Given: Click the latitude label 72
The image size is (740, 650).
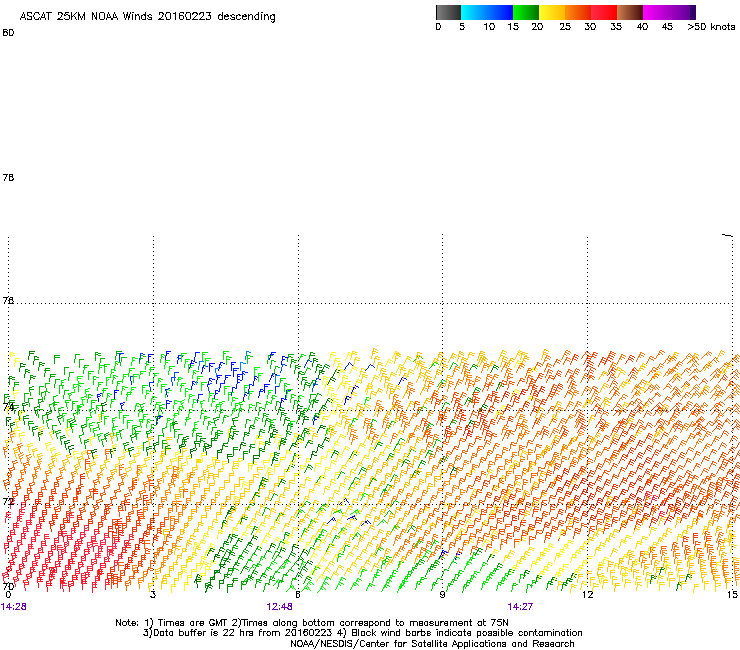Looking at the screenshot, I should point(8,501).
